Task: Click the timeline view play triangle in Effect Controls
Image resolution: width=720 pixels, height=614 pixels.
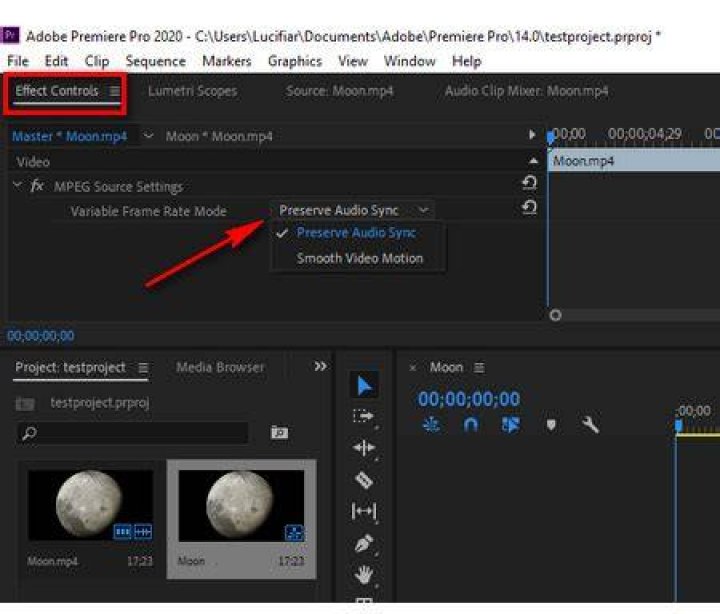Action: tap(532, 135)
